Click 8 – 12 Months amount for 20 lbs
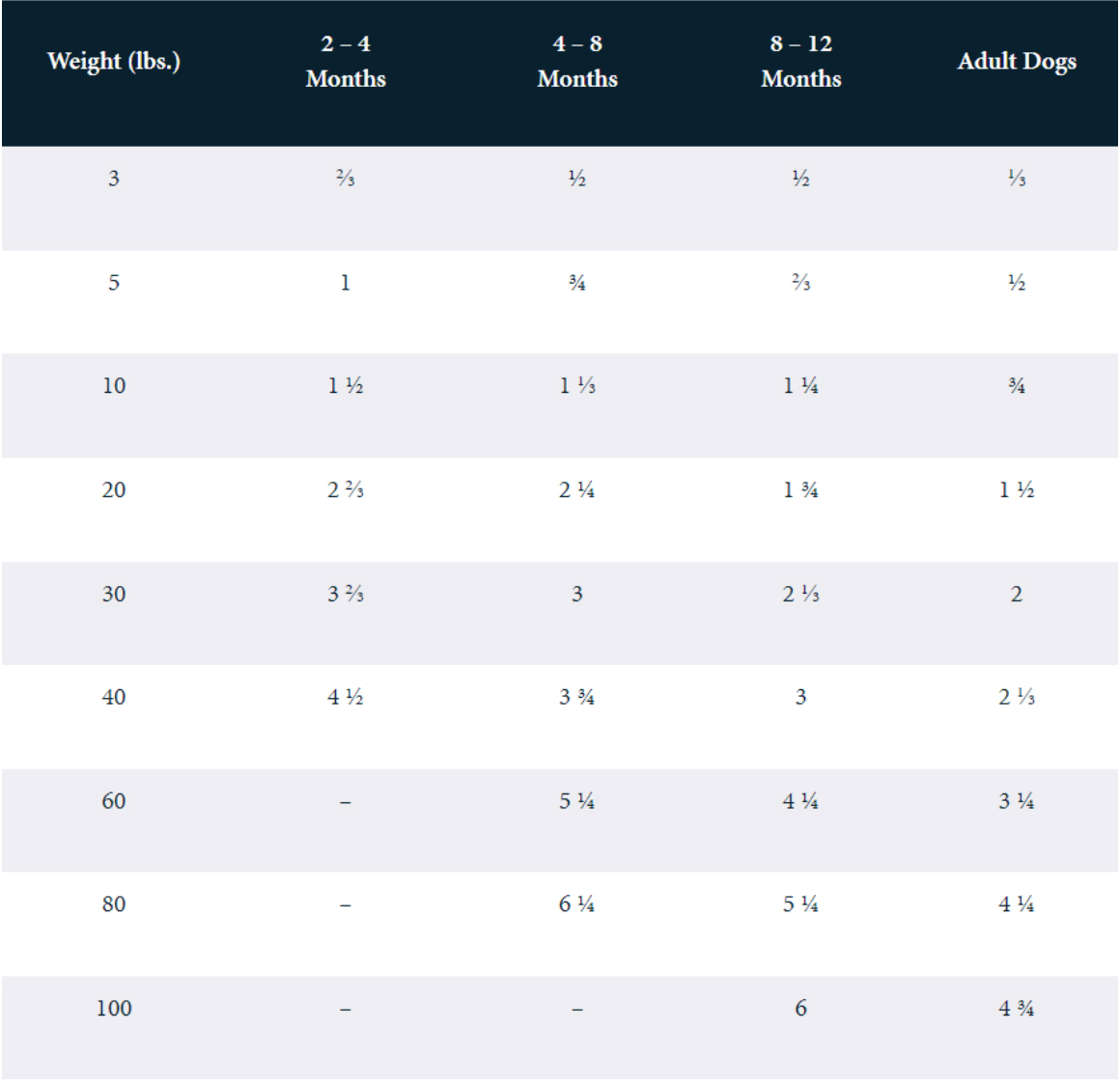This screenshot has width=1120, height=1085. point(800,490)
